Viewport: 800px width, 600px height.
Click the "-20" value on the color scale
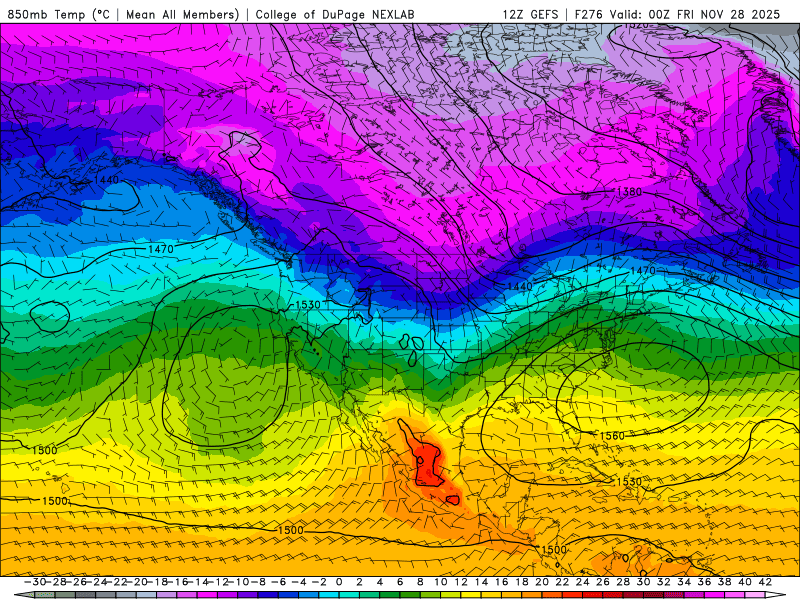137,582
